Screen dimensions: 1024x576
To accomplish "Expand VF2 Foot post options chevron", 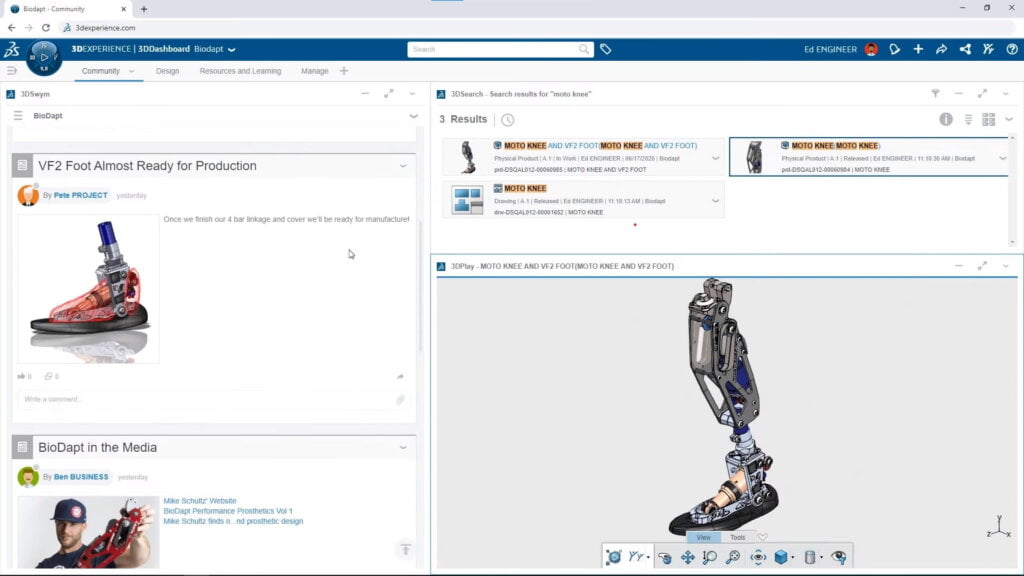I will point(403,166).
